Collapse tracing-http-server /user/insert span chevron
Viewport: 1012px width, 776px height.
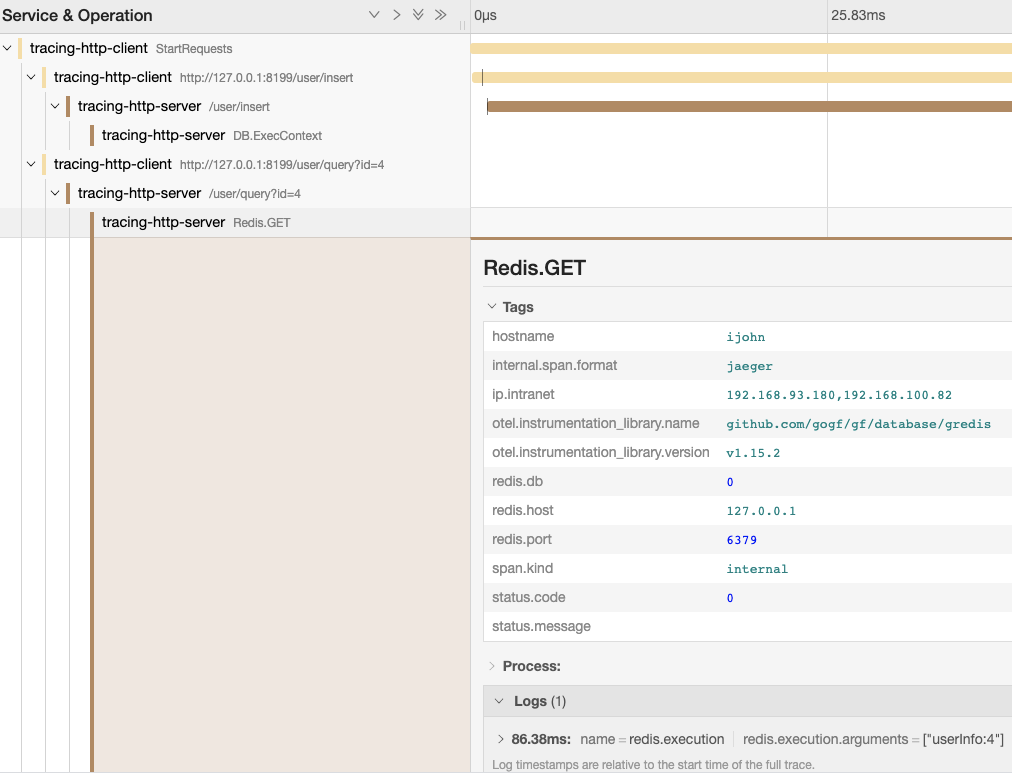(56, 106)
